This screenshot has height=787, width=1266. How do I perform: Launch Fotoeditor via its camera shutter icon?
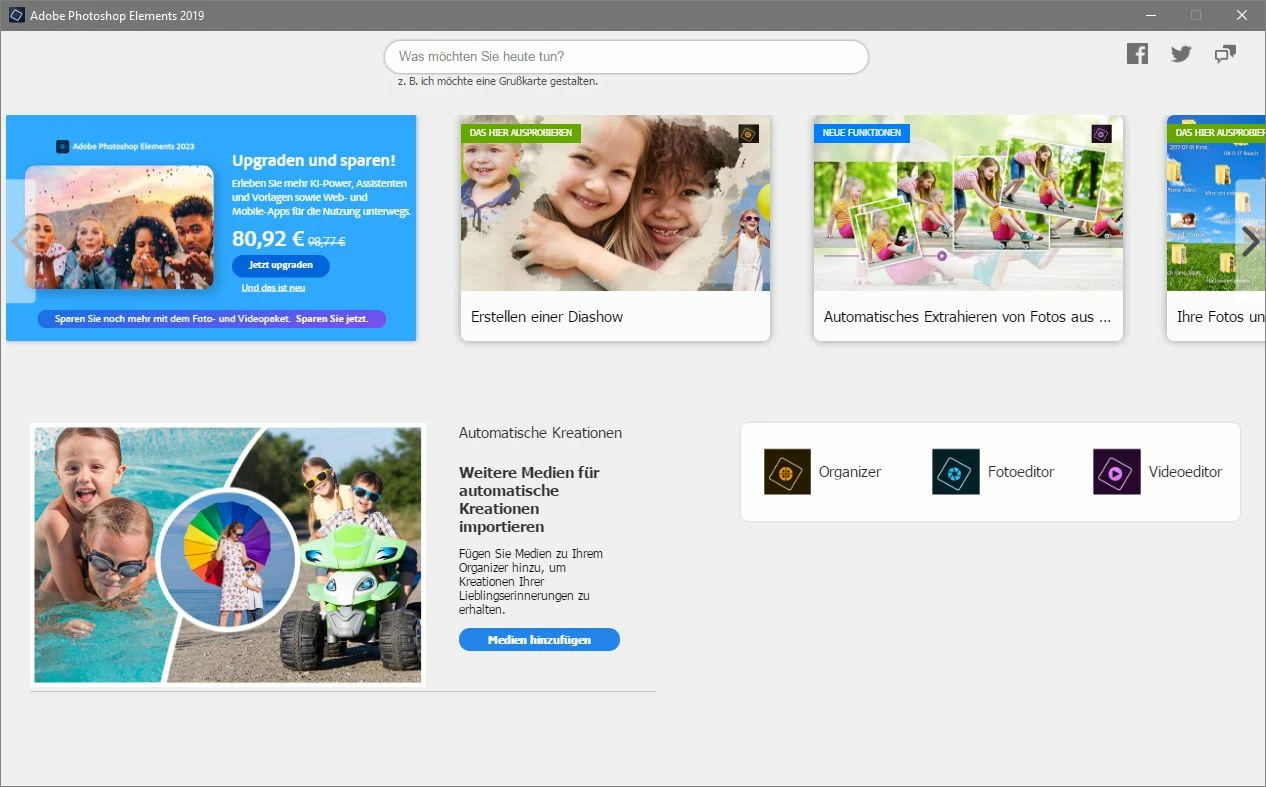[956, 472]
